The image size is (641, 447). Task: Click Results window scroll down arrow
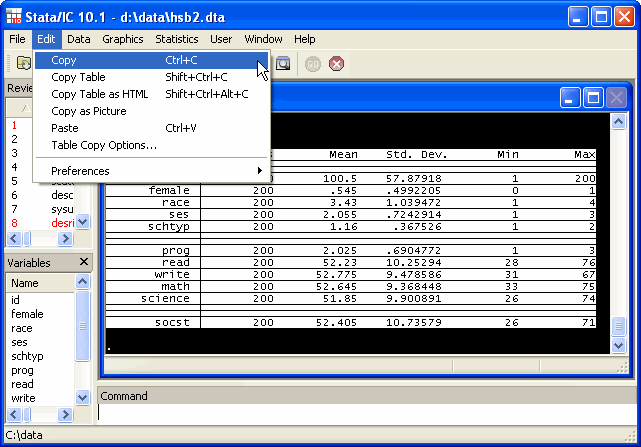pos(618,346)
